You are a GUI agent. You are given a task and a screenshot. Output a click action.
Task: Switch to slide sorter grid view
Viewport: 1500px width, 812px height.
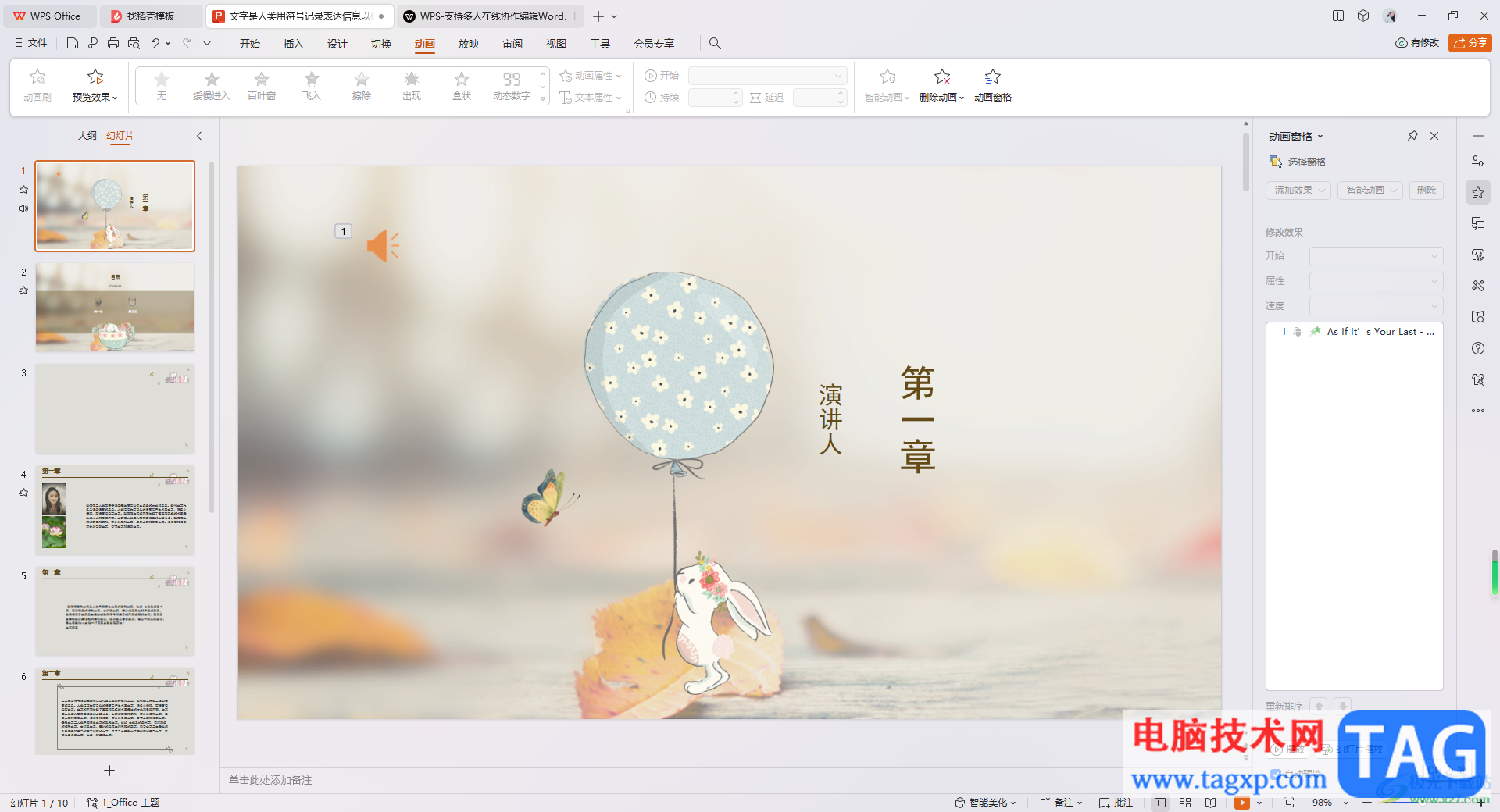pyautogui.click(x=1185, y=803)
